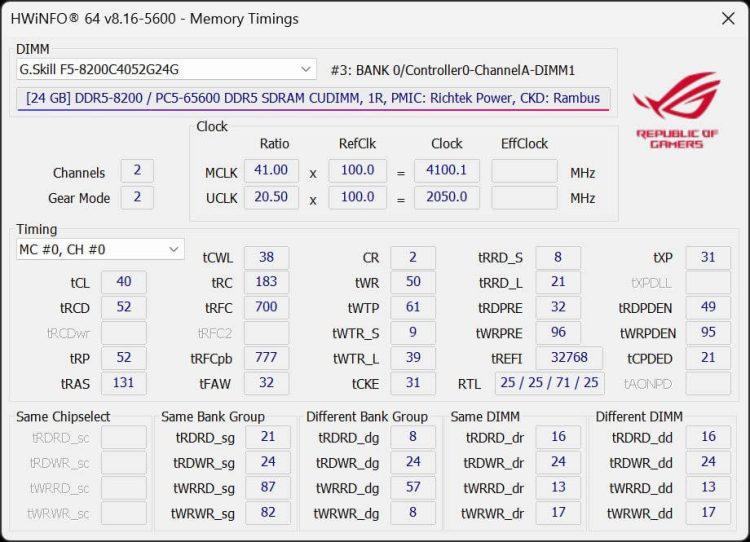Select the Gear Mode value box
Screen dimensions: 750x542
(137, 198)
